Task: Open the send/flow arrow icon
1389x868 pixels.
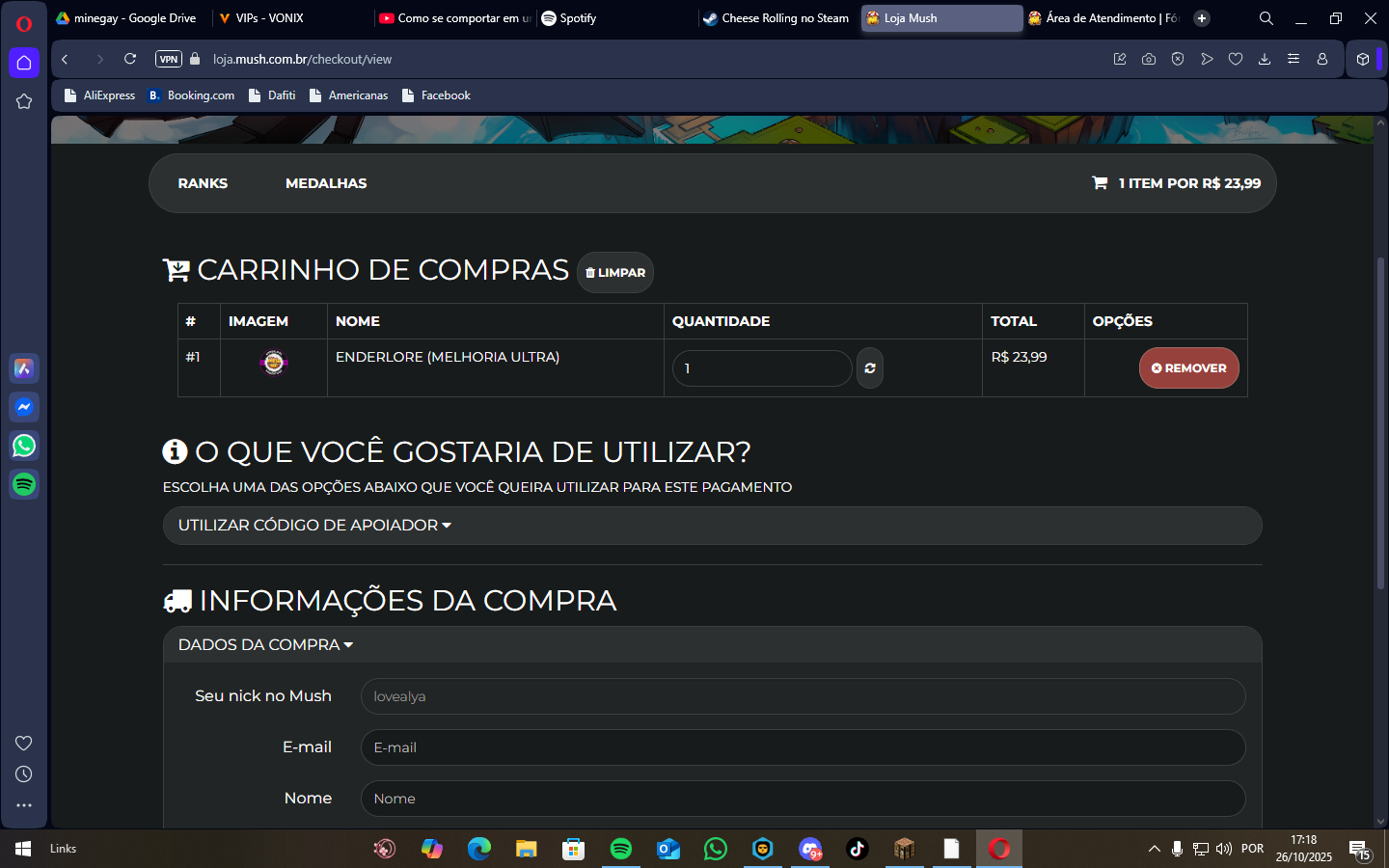Action: (x=1207, y=59)
